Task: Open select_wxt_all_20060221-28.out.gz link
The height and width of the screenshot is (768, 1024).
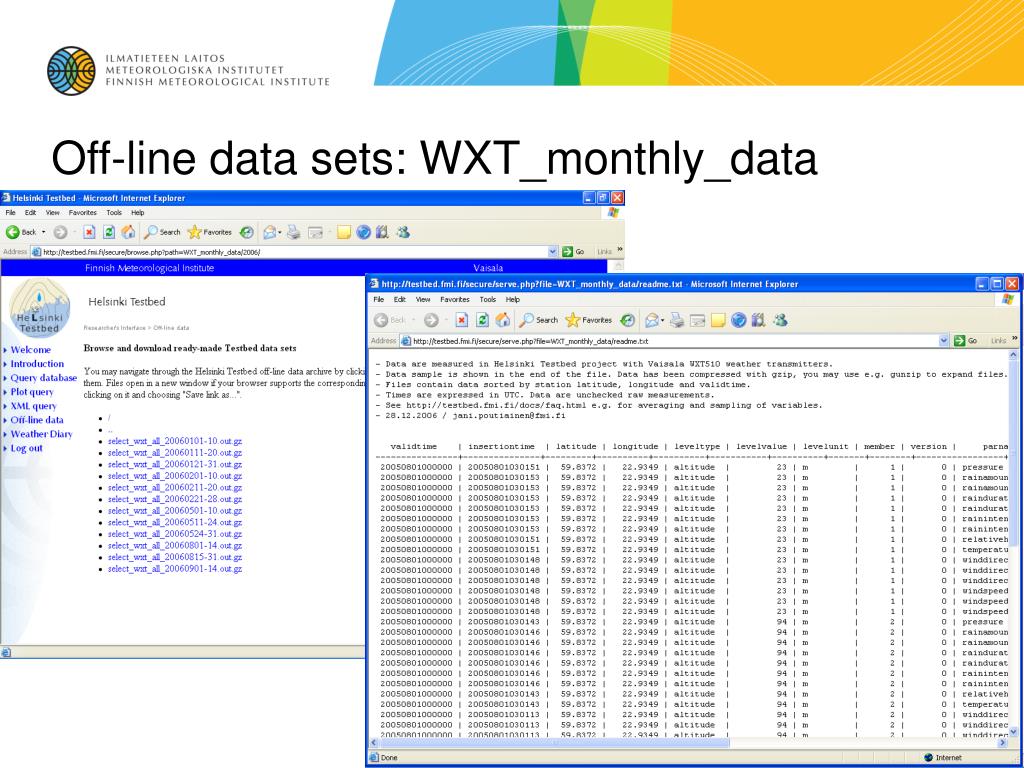Action: (x=174, y=499)
